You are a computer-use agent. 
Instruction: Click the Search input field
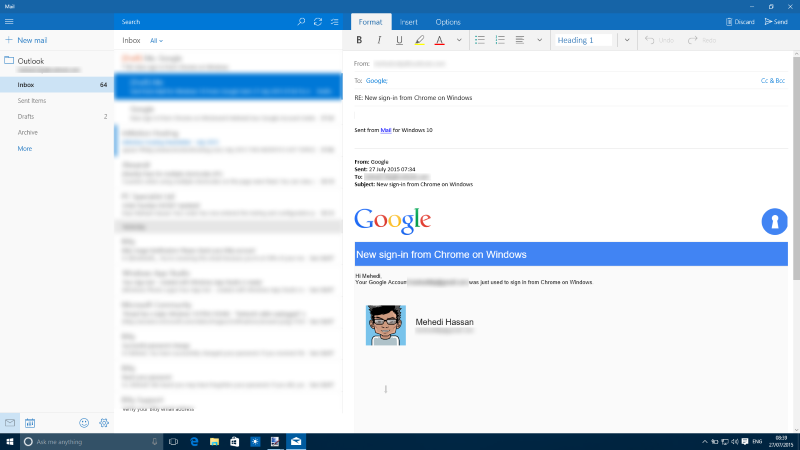(204, 22)
